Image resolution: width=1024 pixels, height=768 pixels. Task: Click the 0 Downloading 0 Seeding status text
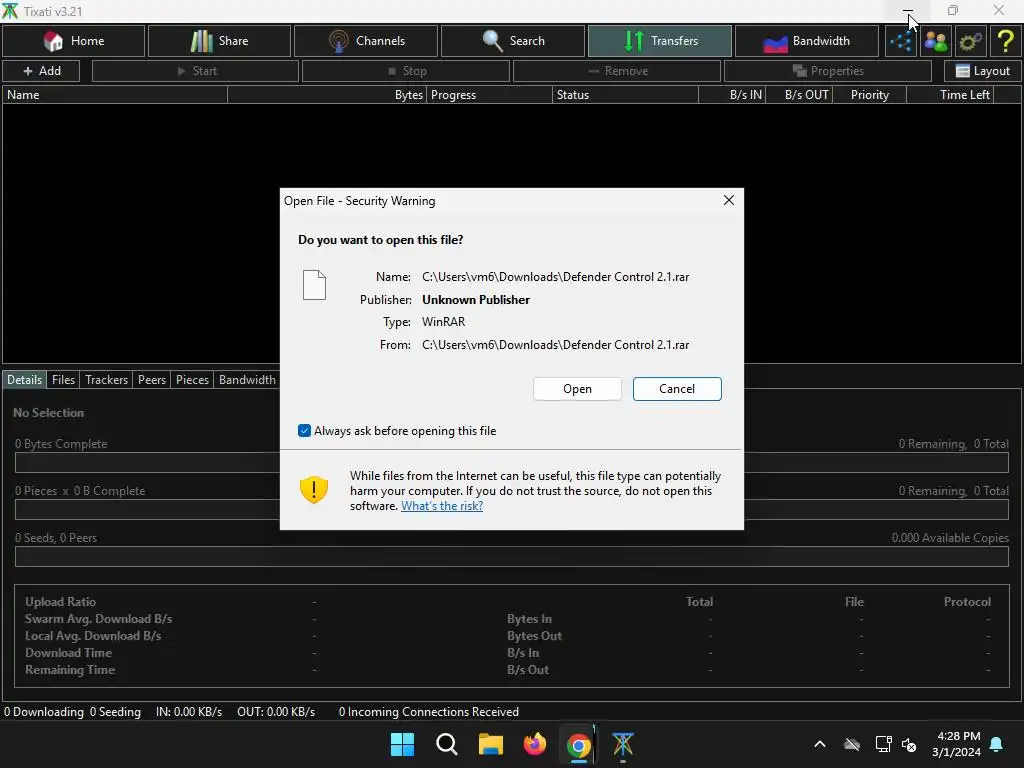click(x=72, y=711)
